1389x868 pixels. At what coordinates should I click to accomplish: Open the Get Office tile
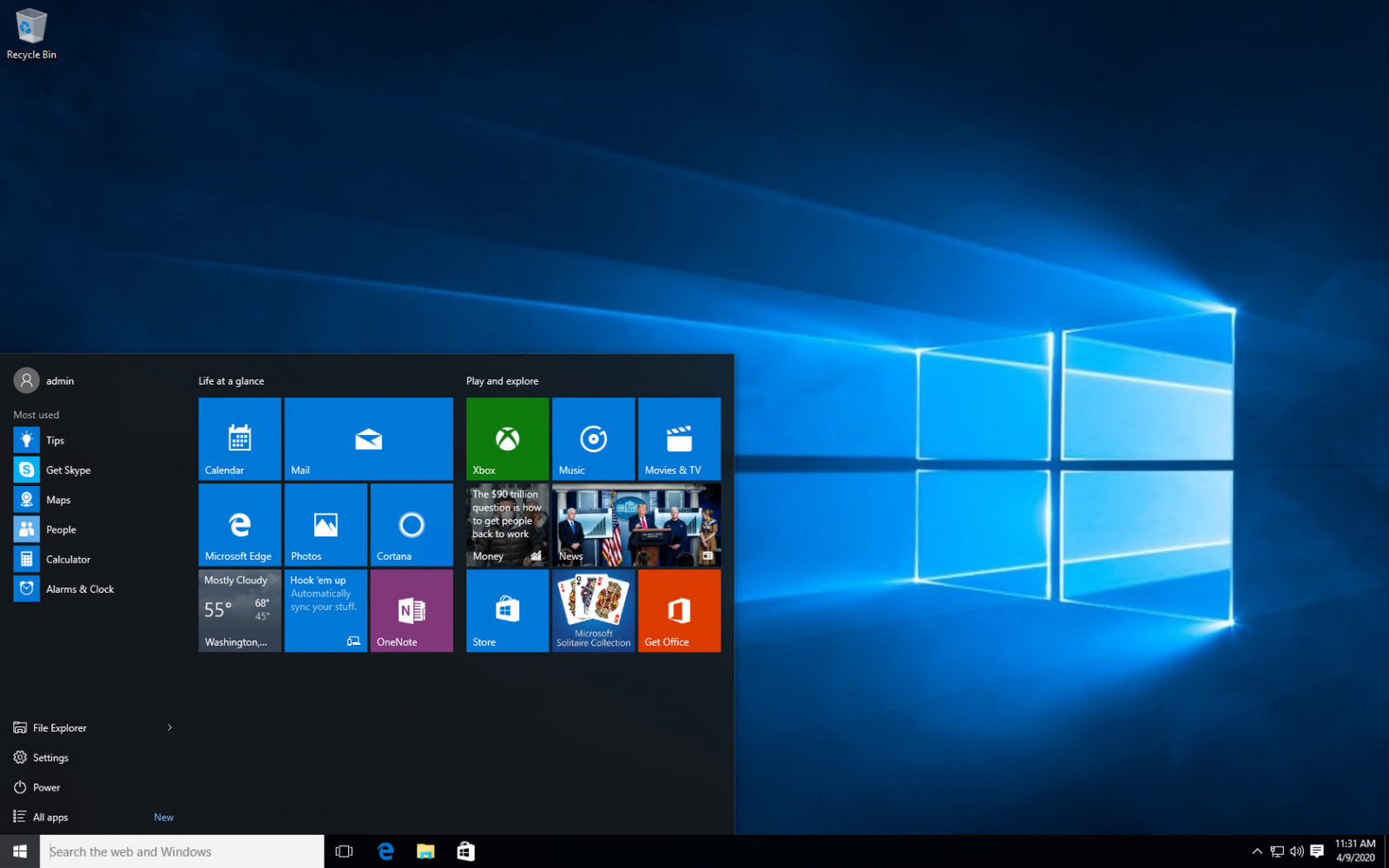click(x=679, y=610)
